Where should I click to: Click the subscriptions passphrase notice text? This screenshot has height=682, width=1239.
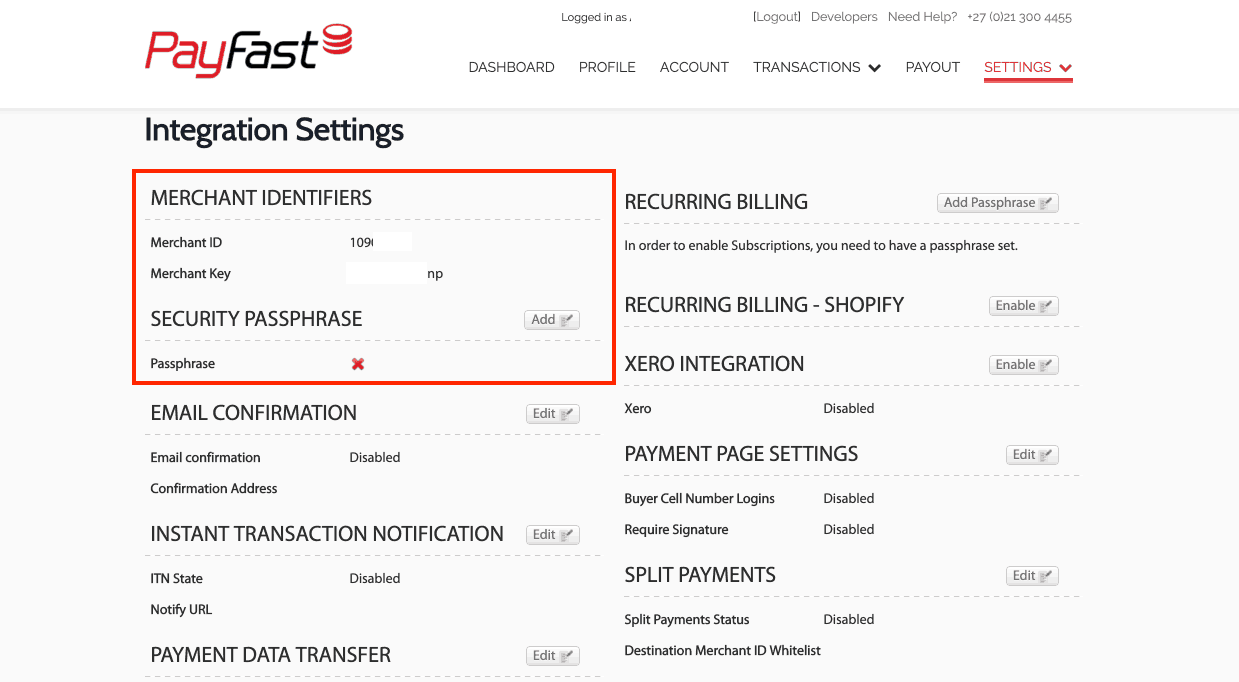(821, 245)
